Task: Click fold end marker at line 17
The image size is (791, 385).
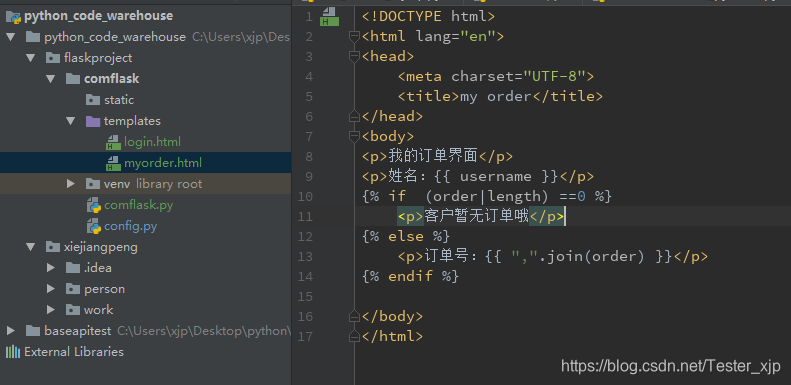Action: 354,336
